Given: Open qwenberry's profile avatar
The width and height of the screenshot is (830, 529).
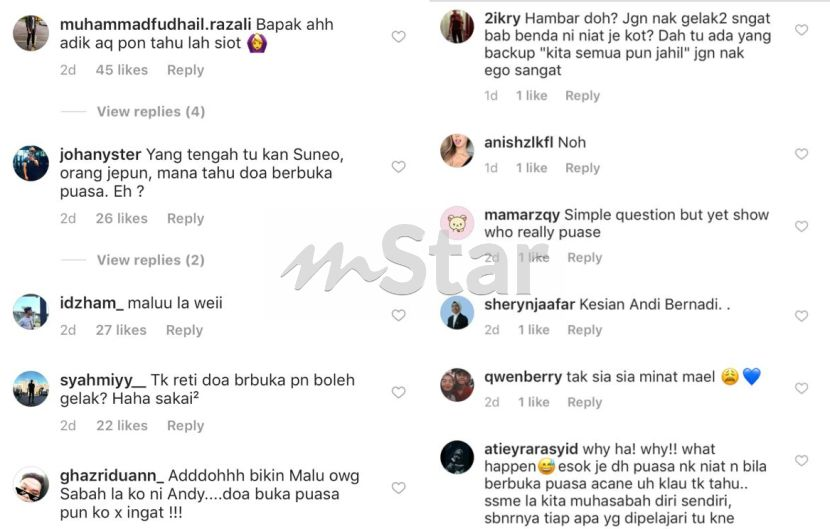Looking at the screenshot, I should click(457, 385).
